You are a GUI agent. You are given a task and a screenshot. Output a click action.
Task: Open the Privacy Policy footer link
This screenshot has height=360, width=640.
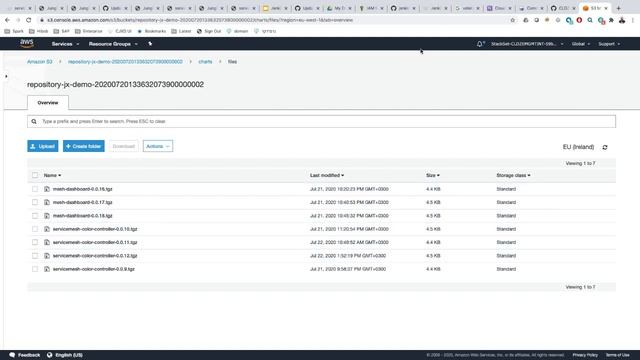pyautogui.click(x=585, y=355)
